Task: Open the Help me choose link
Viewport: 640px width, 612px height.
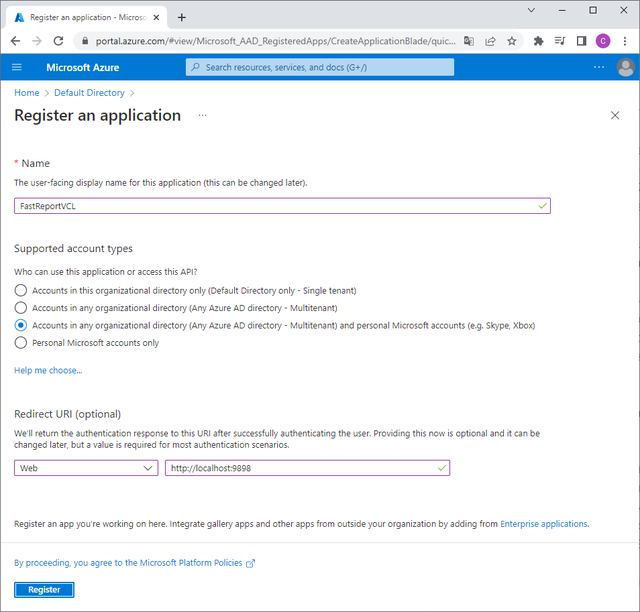Action: coord(48,370)
